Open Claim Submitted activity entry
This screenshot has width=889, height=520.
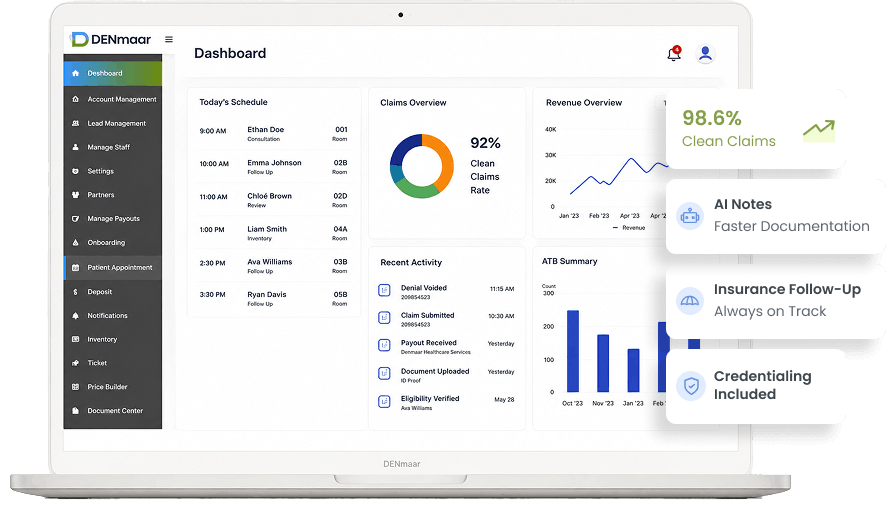[x=446, y=319]
